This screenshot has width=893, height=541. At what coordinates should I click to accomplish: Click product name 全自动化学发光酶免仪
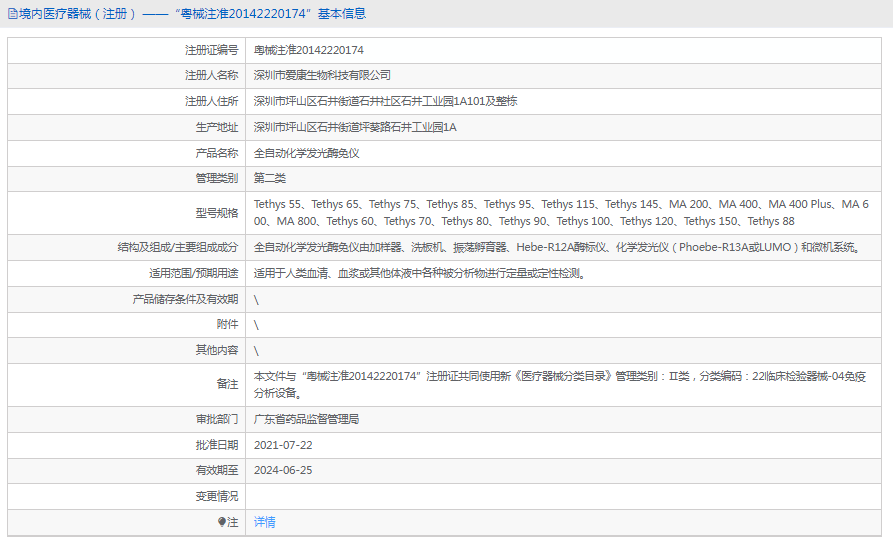tap(306, 153)
